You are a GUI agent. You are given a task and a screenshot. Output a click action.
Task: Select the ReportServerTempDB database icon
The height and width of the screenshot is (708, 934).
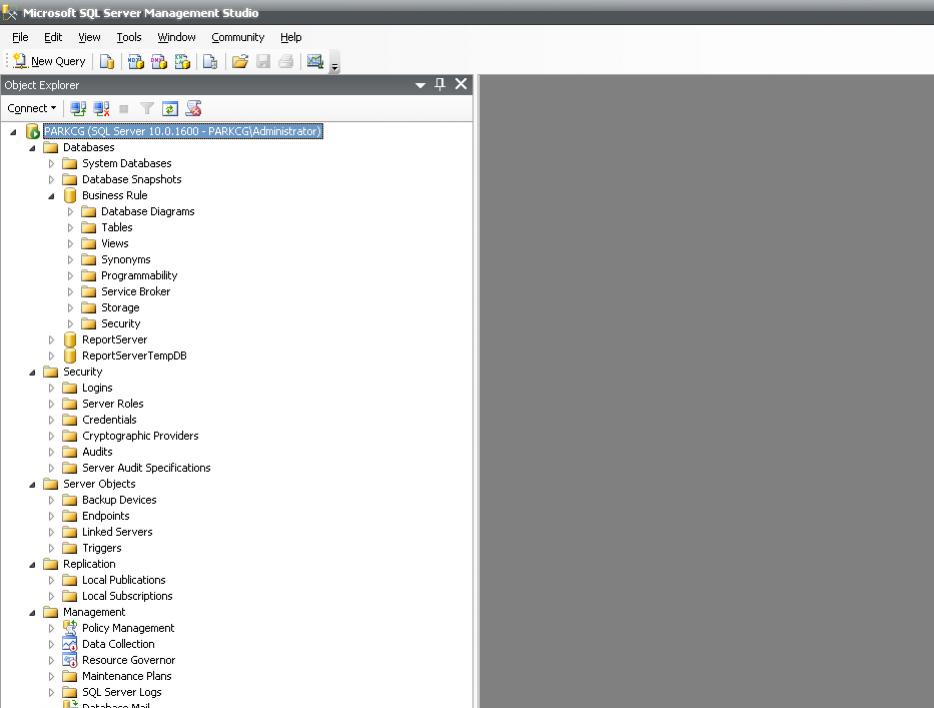[70, 355]
